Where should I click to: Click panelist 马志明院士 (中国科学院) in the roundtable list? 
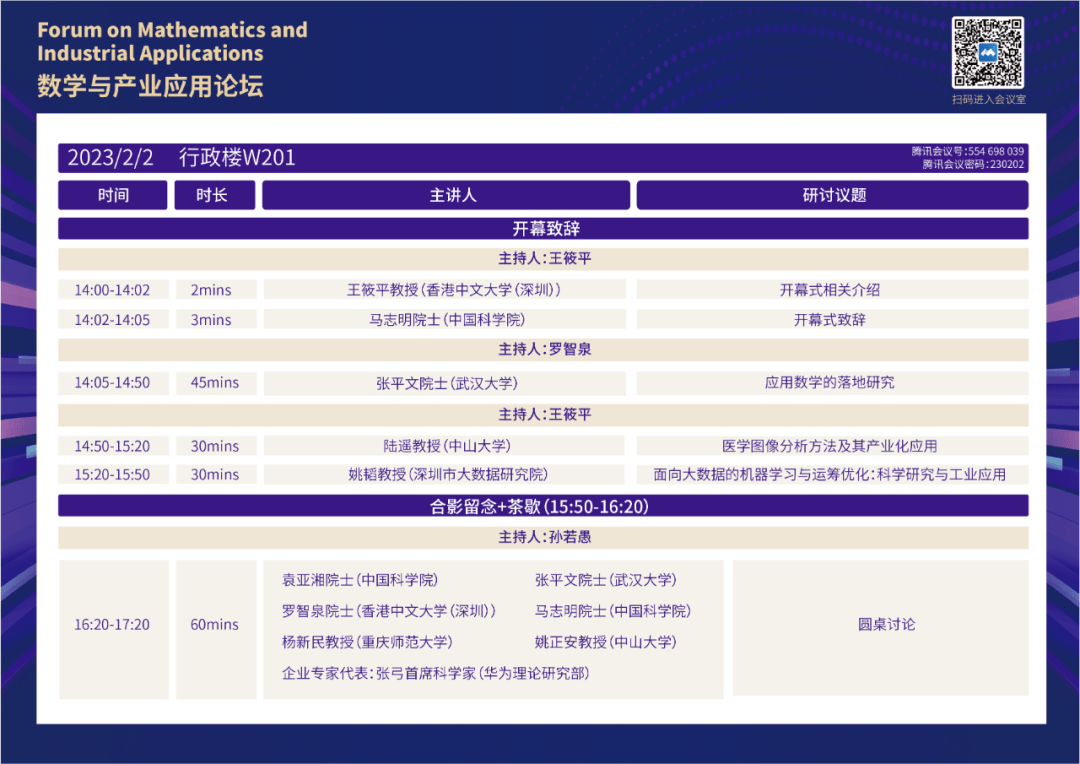[x=613, y=611]
